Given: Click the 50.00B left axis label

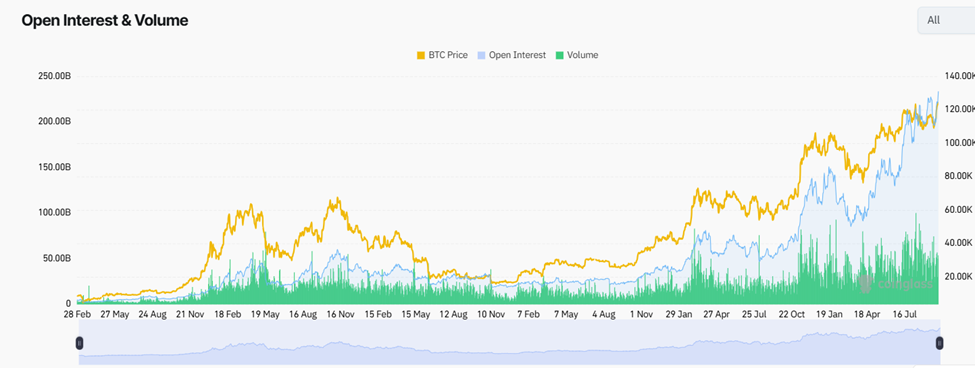Looking at the screenshot, I should point(56,258).
